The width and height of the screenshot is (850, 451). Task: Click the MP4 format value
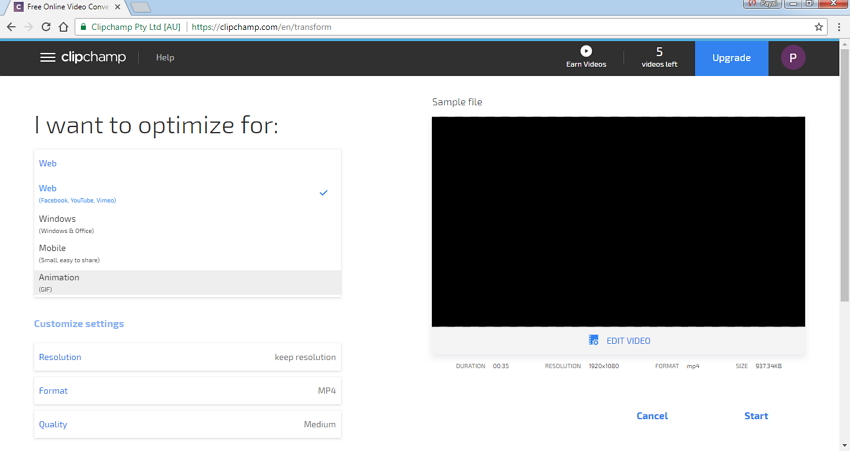(327, 391)
